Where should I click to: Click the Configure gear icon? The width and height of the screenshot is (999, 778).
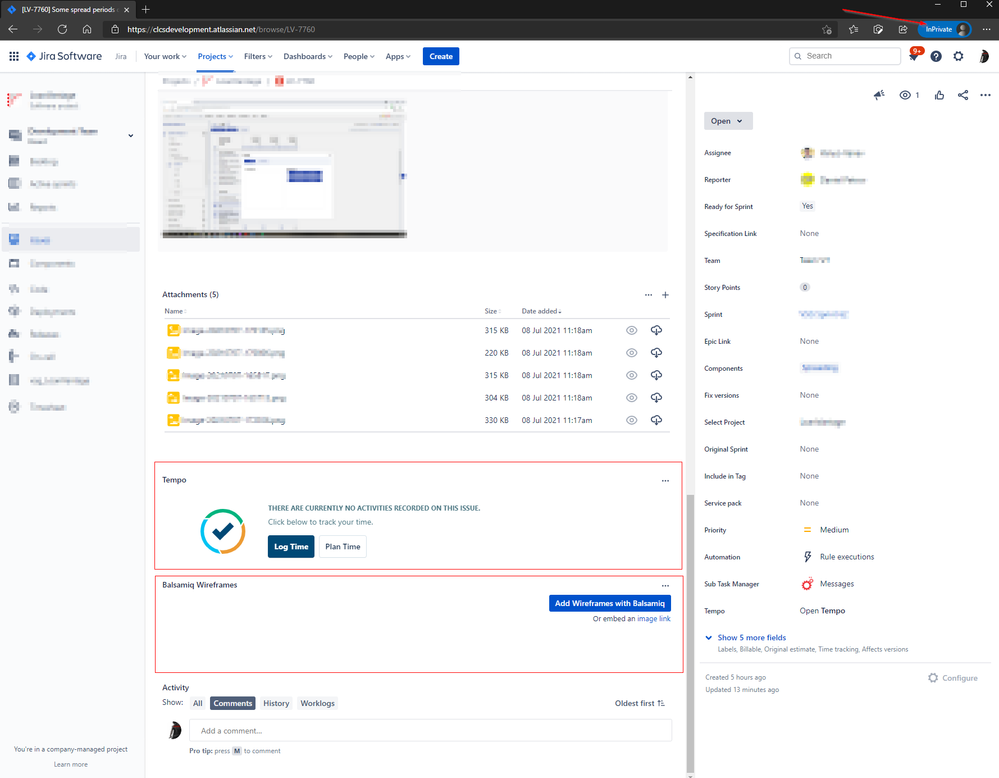[x=933, y=678]
